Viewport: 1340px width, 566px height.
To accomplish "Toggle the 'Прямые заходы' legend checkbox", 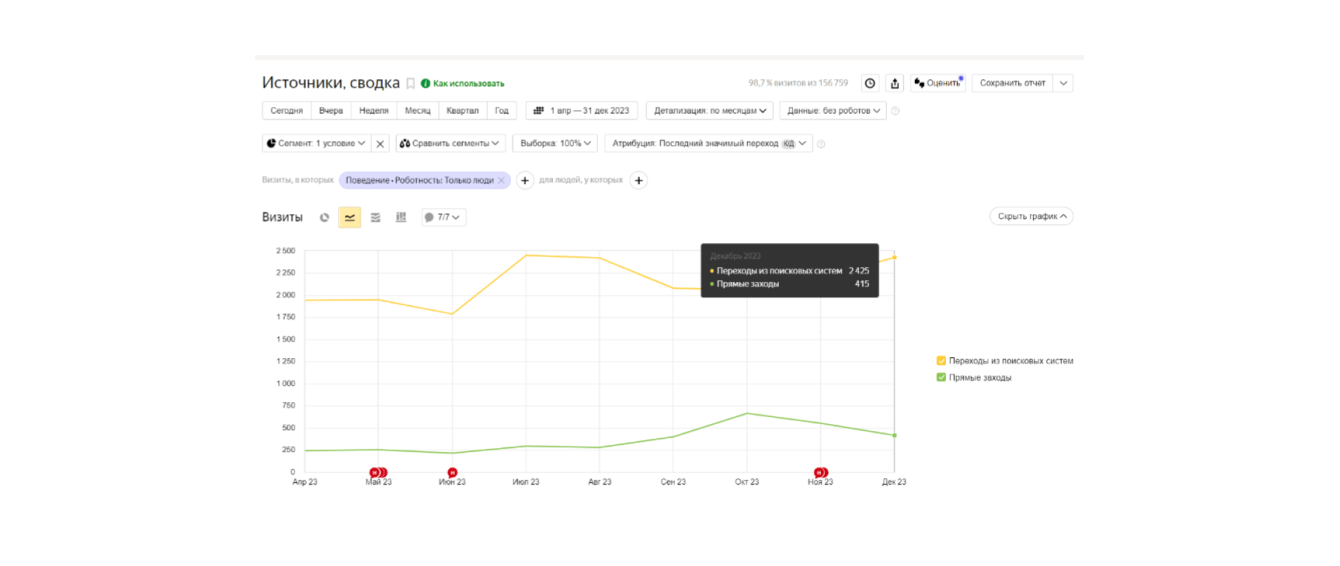I will coord(941,378).
